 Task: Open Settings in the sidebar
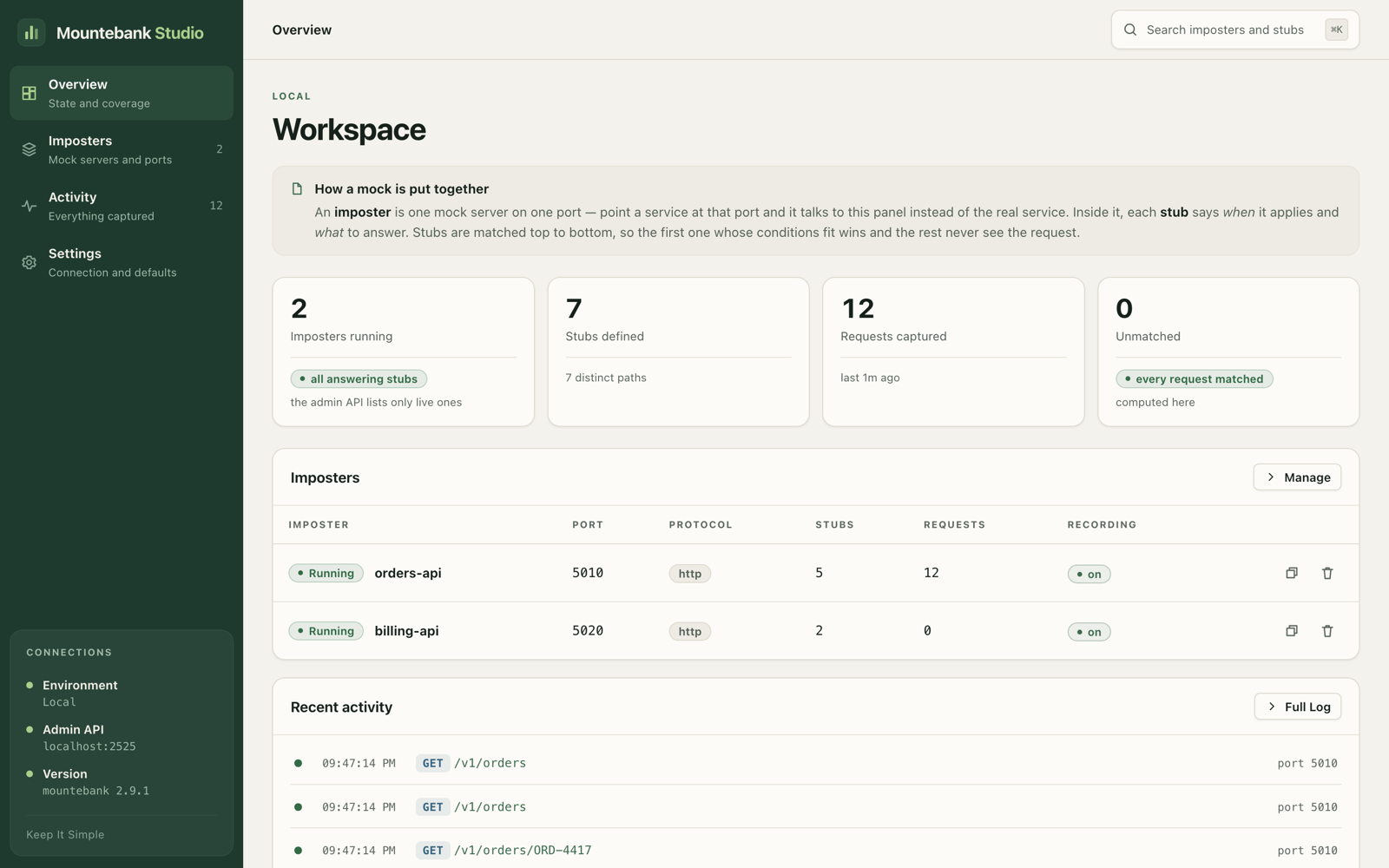[x=122, y=262]
